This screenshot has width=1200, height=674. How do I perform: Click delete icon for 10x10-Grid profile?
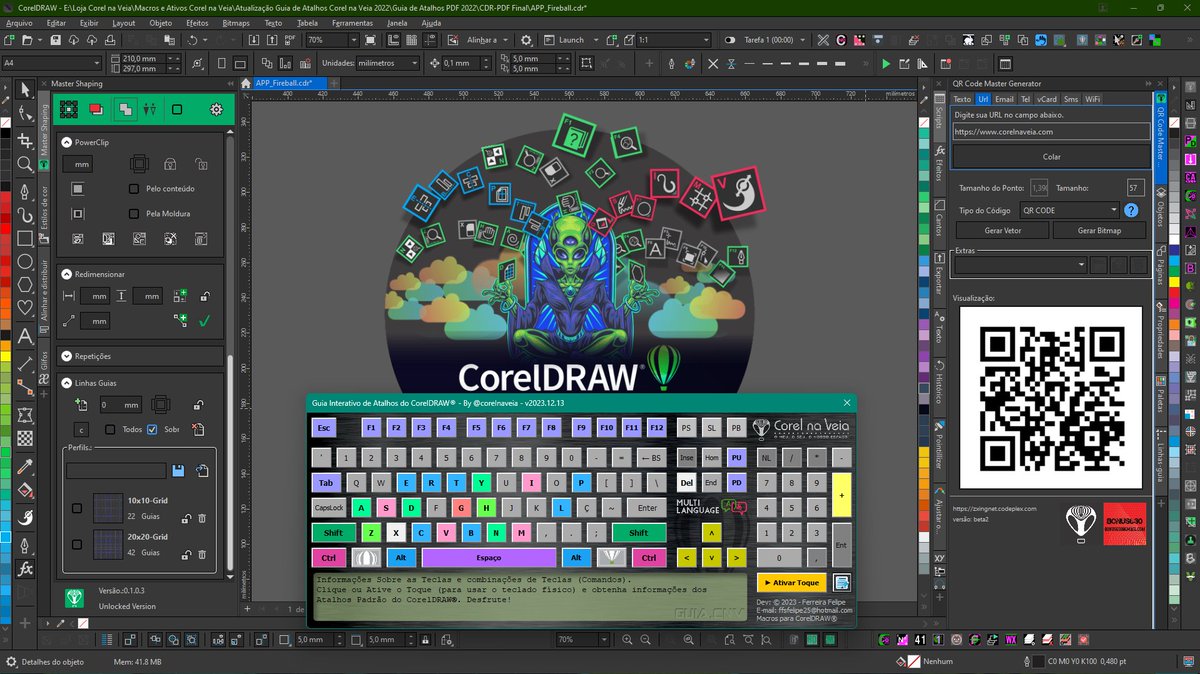point(202,518)
